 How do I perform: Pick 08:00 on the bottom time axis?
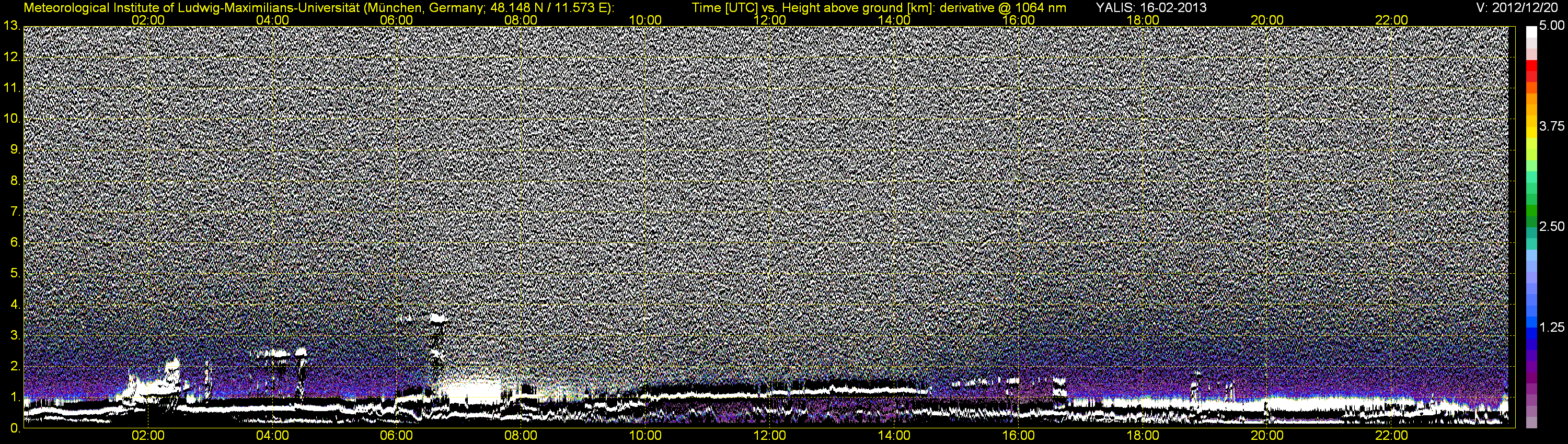[x=521, y=436]
